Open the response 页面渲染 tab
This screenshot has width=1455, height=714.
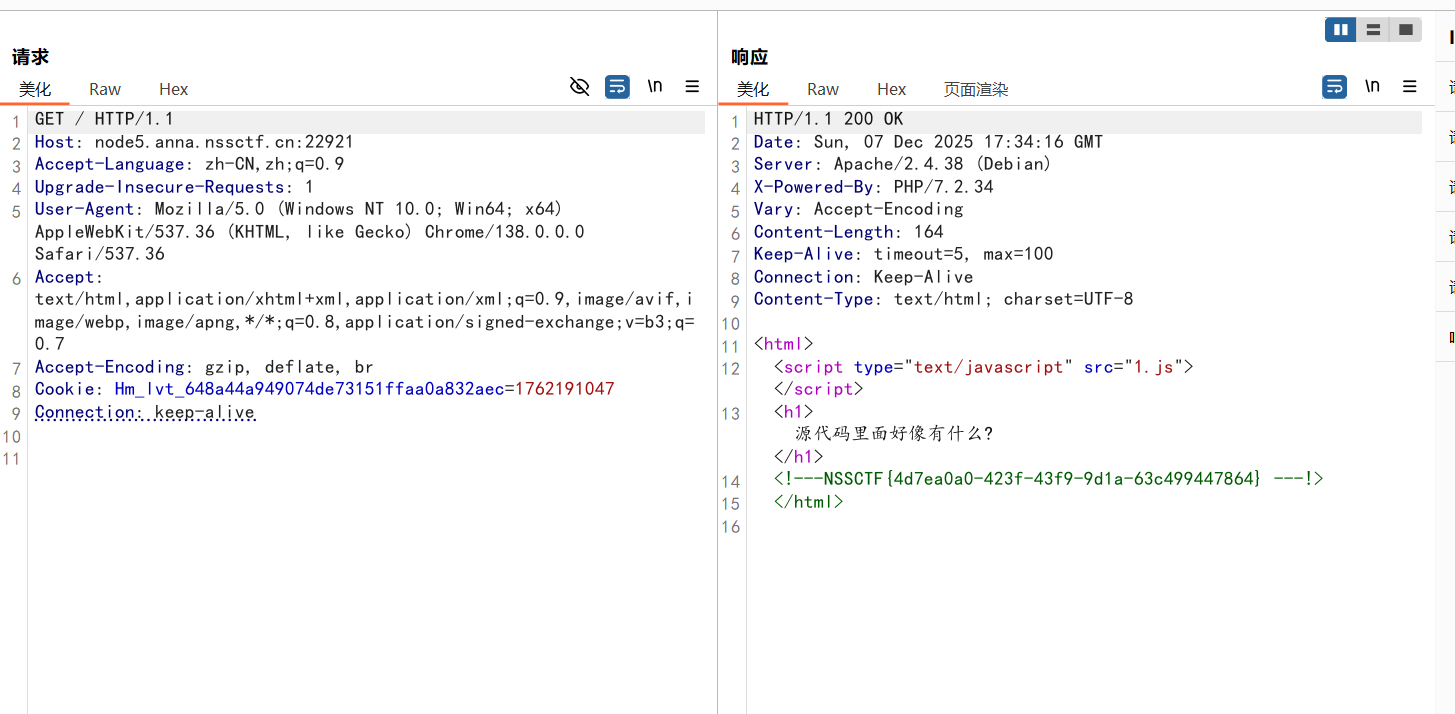976,89
